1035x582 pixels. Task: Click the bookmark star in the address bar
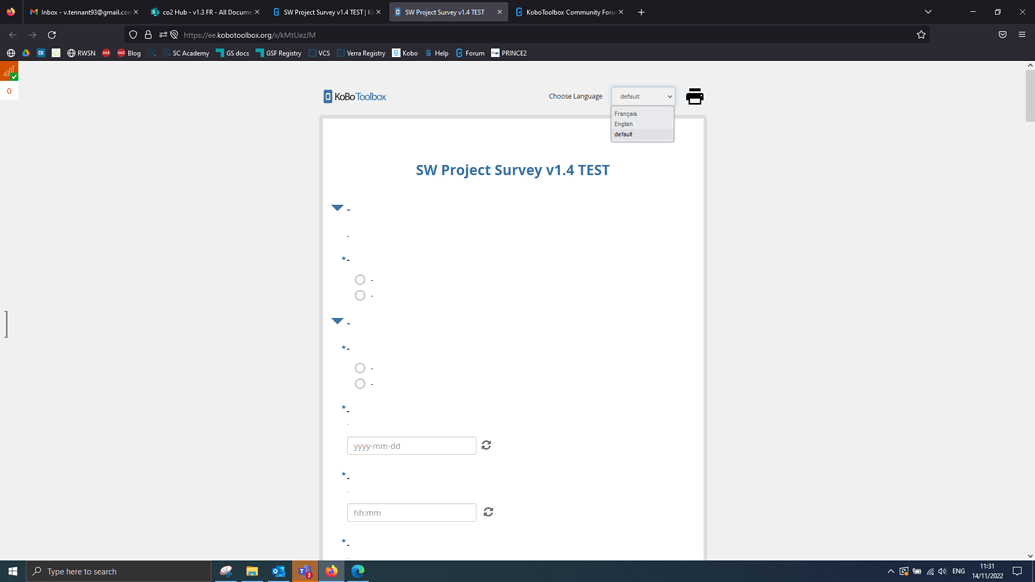coord(920,33)
